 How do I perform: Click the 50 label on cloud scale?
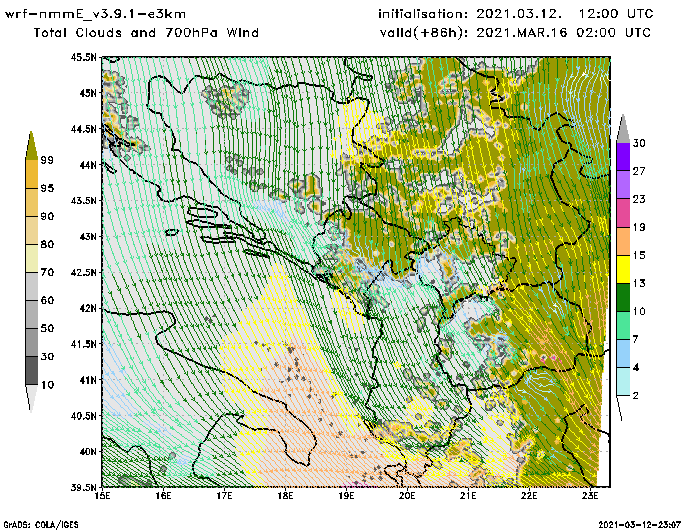click(x=47, y=328)
